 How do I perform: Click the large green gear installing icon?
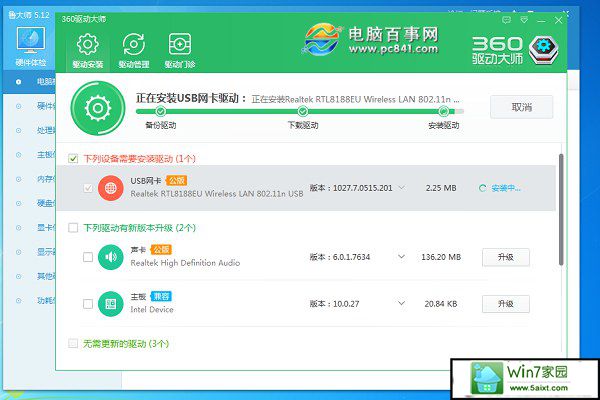[98, 108]
